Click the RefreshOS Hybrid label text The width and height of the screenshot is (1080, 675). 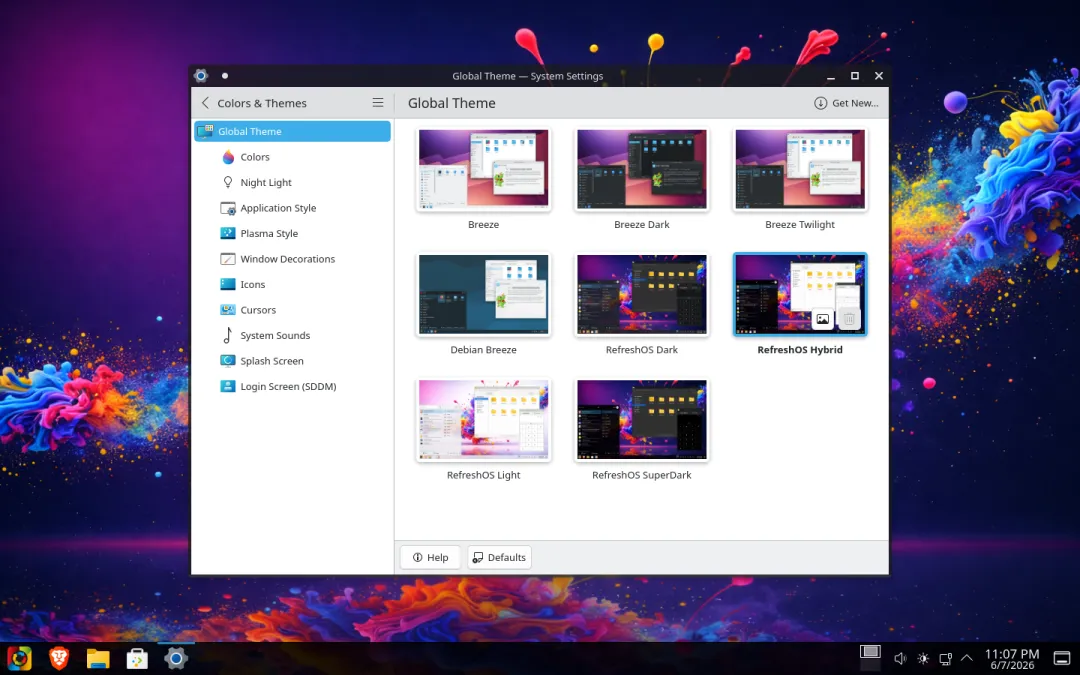(x=800, y=350)
